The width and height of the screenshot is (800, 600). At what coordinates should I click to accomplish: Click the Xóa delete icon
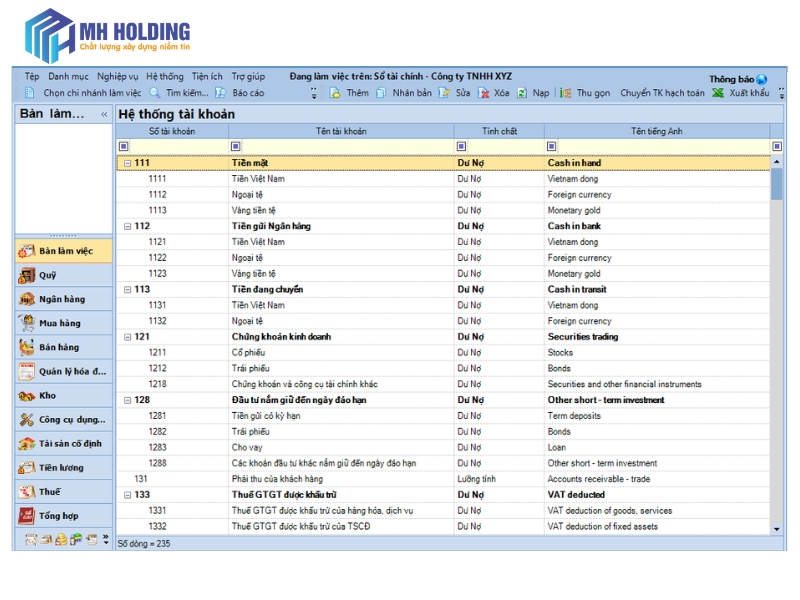484,93
